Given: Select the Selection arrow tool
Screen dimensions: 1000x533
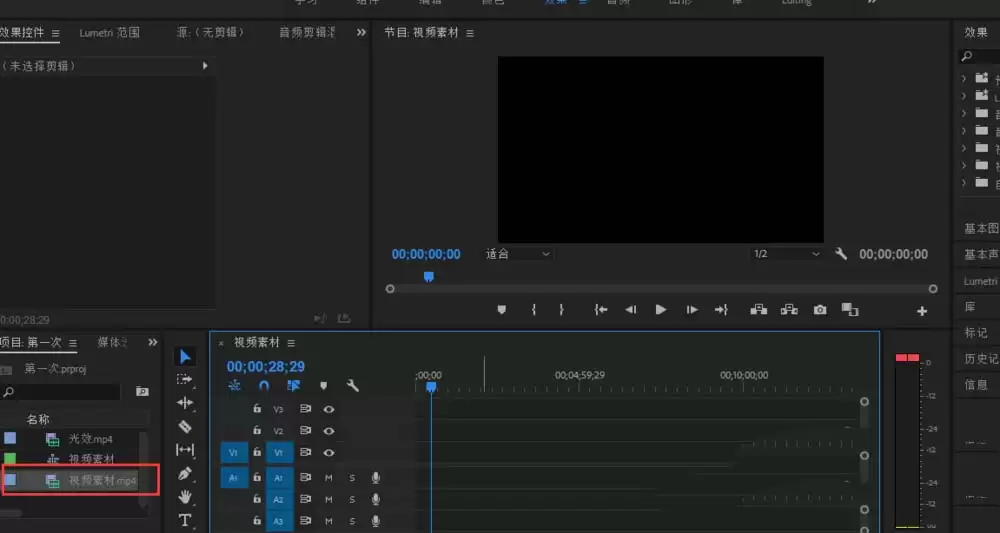Looking at the screenshot, I should (185, 357).
